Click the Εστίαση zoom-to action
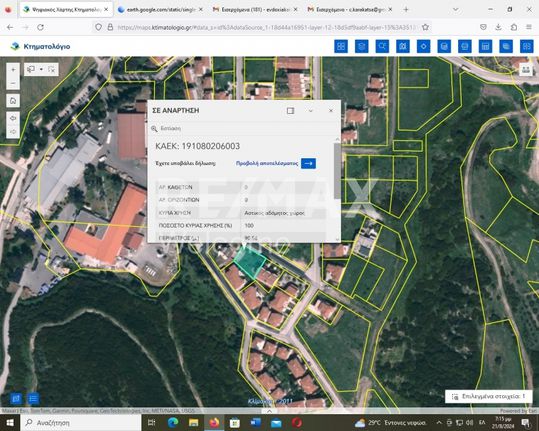 166,129
